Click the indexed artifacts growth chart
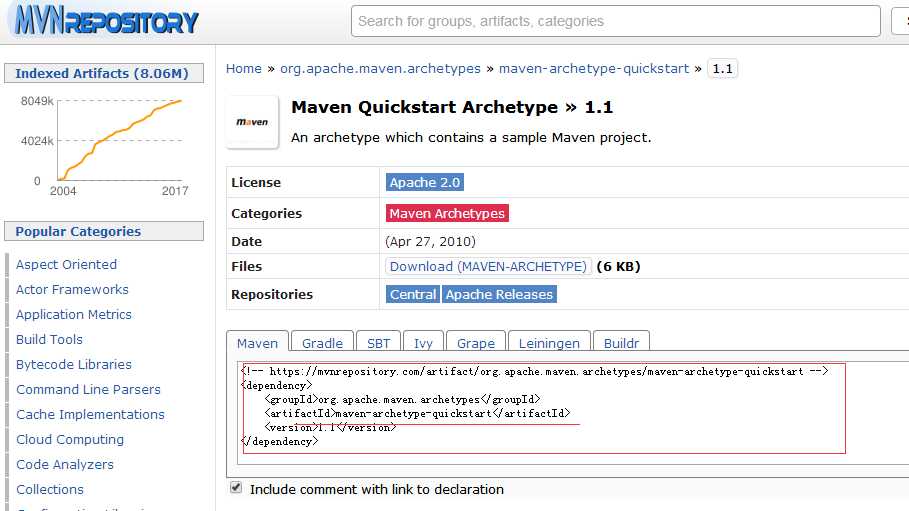 click(104, 146)
